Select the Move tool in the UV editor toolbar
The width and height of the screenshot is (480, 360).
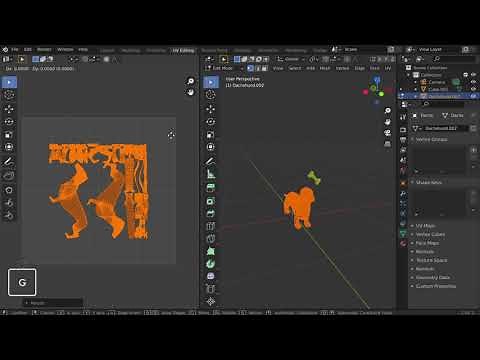pos(9,109)
